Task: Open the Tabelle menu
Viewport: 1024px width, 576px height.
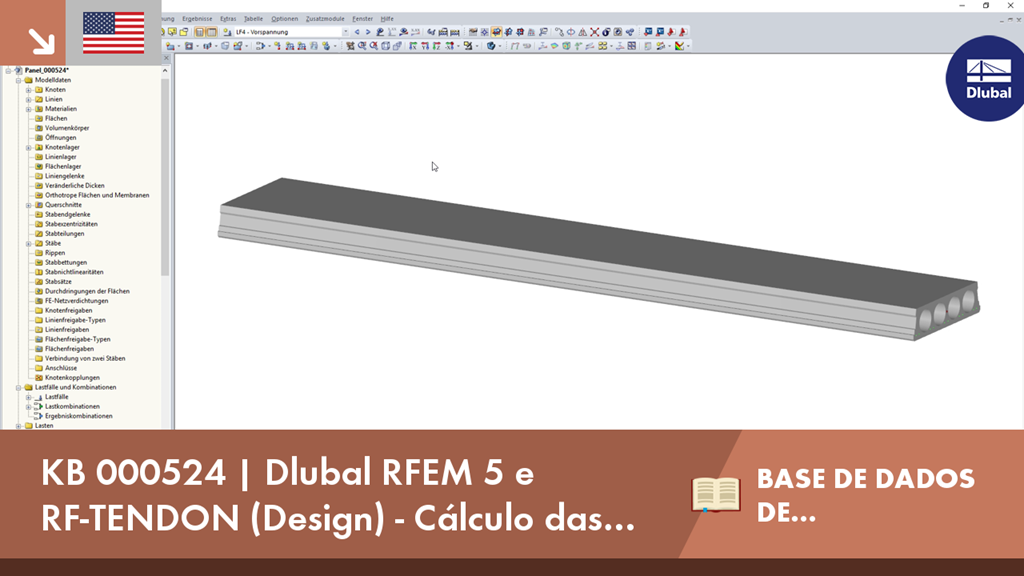Action: pos(253,19)
